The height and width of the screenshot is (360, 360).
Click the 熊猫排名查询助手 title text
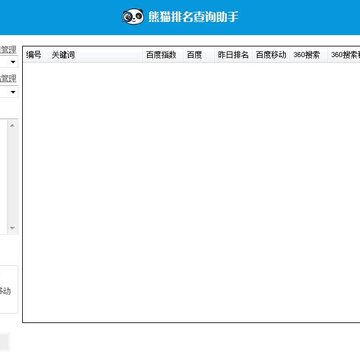(x=193, y=17)
